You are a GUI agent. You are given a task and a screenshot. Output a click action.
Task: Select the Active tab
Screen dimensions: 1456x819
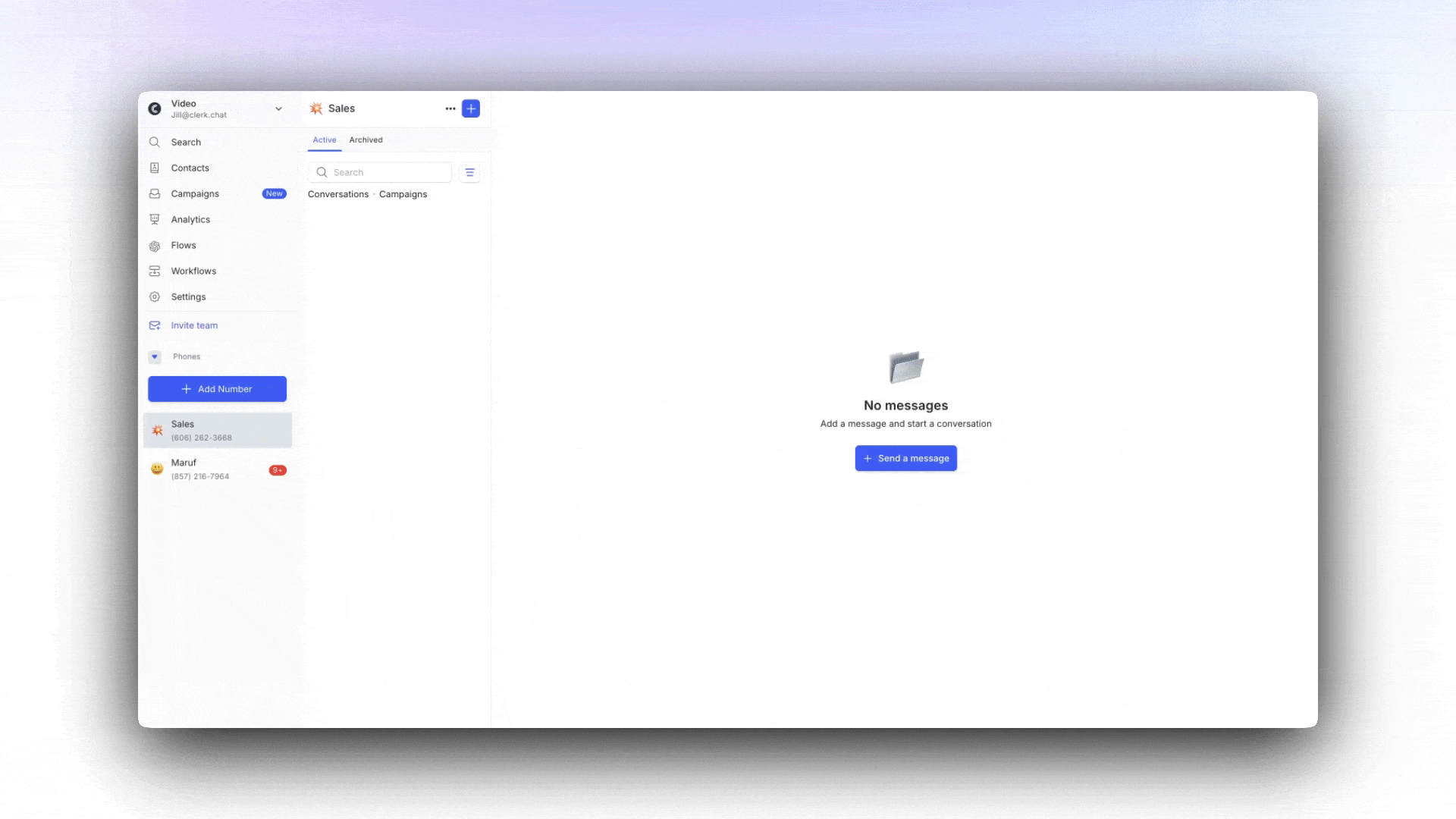pos(324,140)
